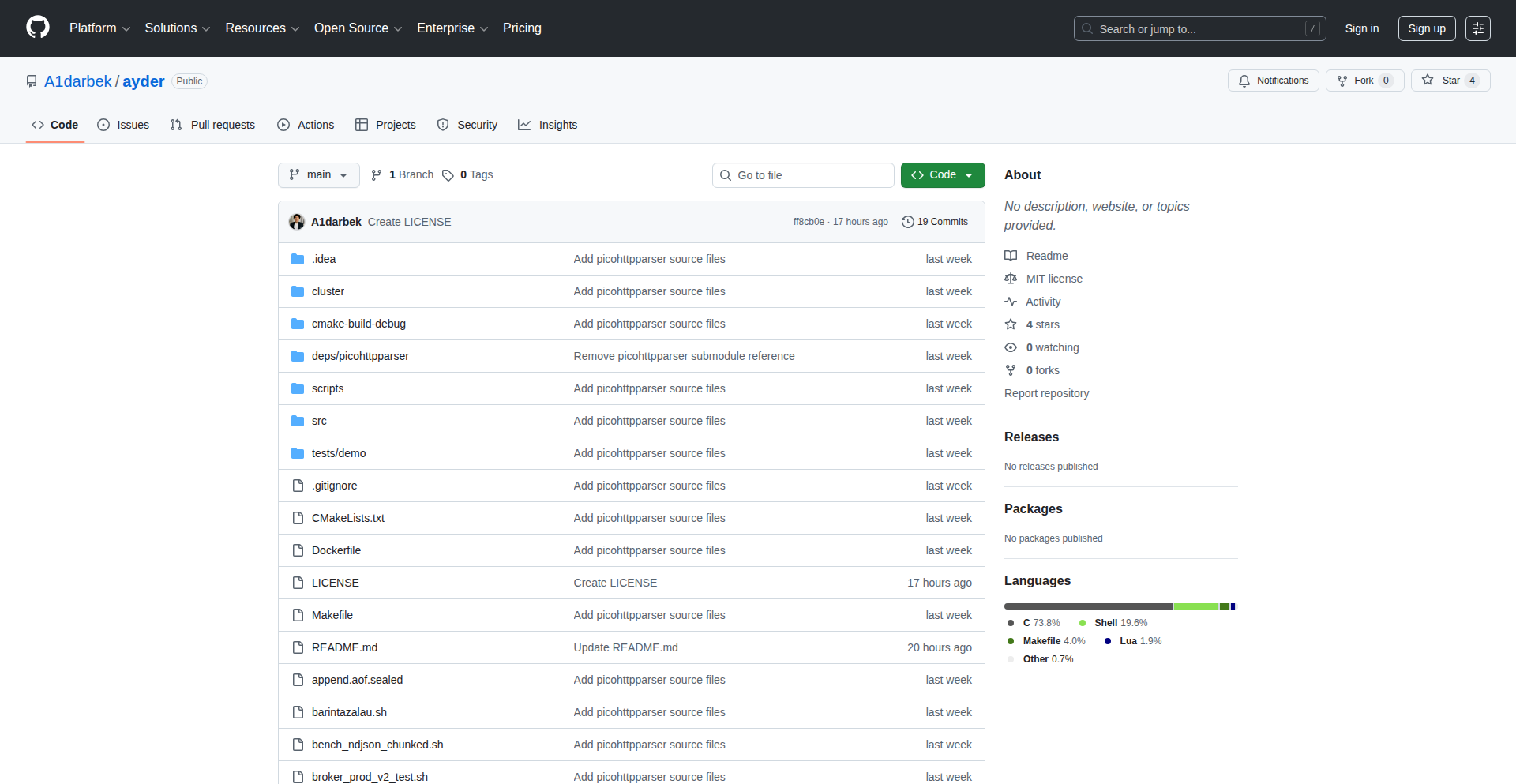The height and width of the screenshot is (784, 1516).
Task: Click the Readme book icon
Action: pos(1011,255)
